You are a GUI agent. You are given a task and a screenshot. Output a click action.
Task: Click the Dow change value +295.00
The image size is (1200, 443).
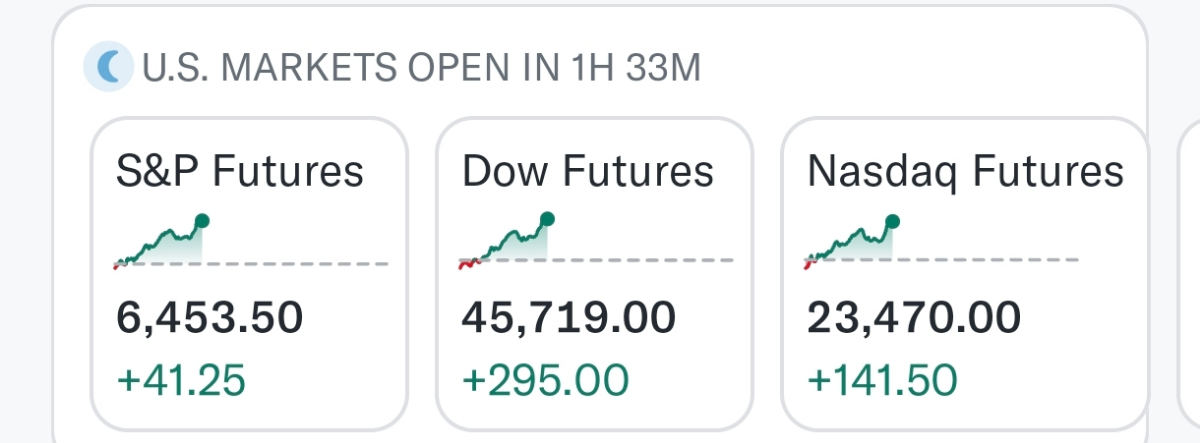(x=545, y=380)
